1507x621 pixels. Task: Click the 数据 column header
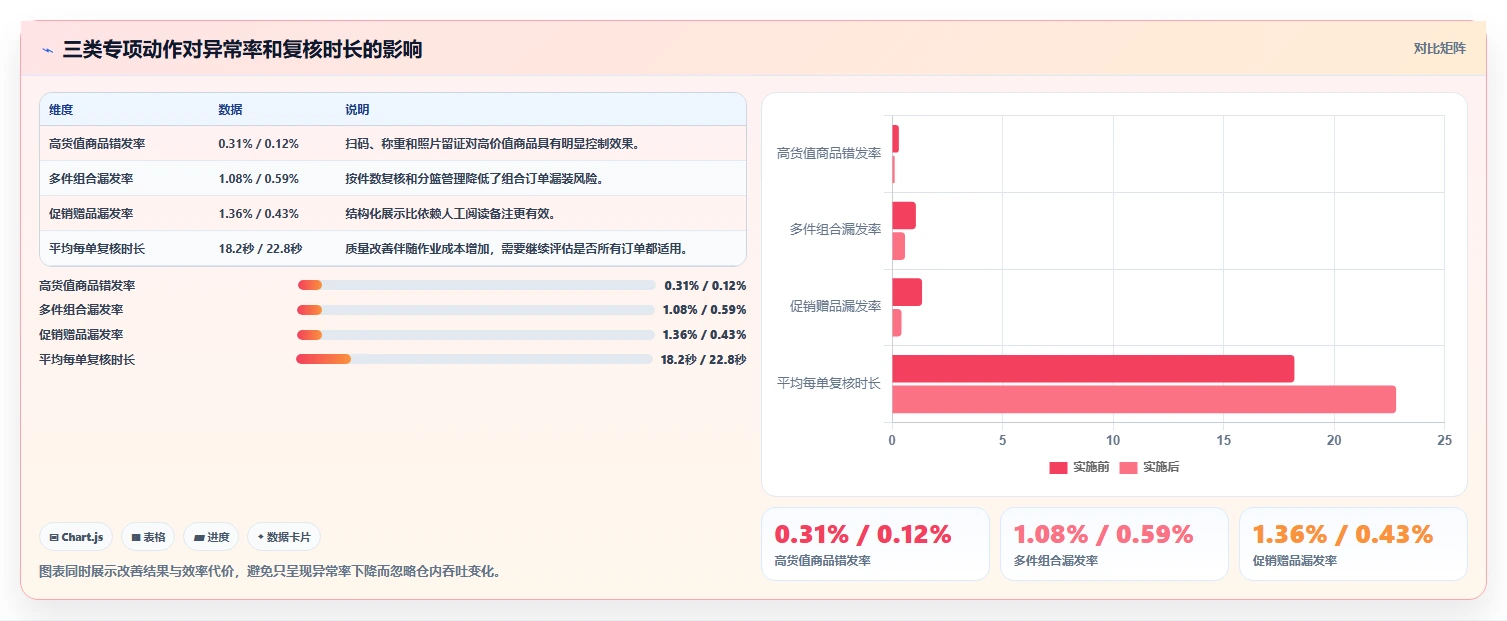(230, 110)
